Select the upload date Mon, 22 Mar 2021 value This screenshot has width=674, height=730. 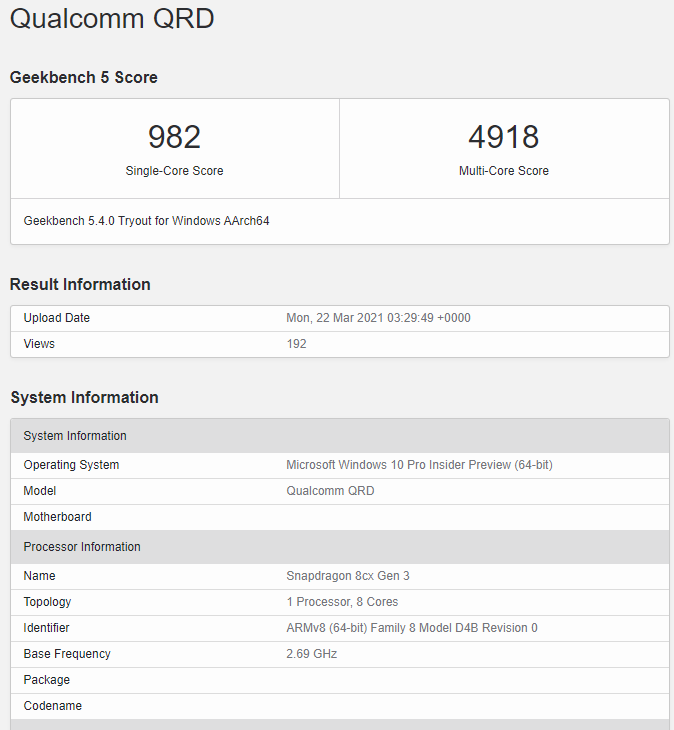coord(378,318)
